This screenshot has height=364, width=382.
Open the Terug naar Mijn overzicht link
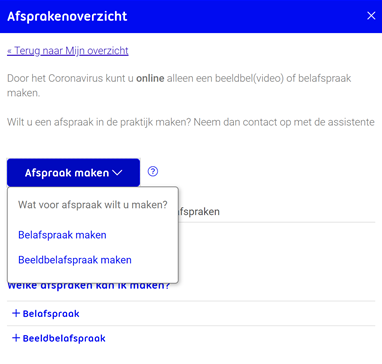[x=68, y=51]
